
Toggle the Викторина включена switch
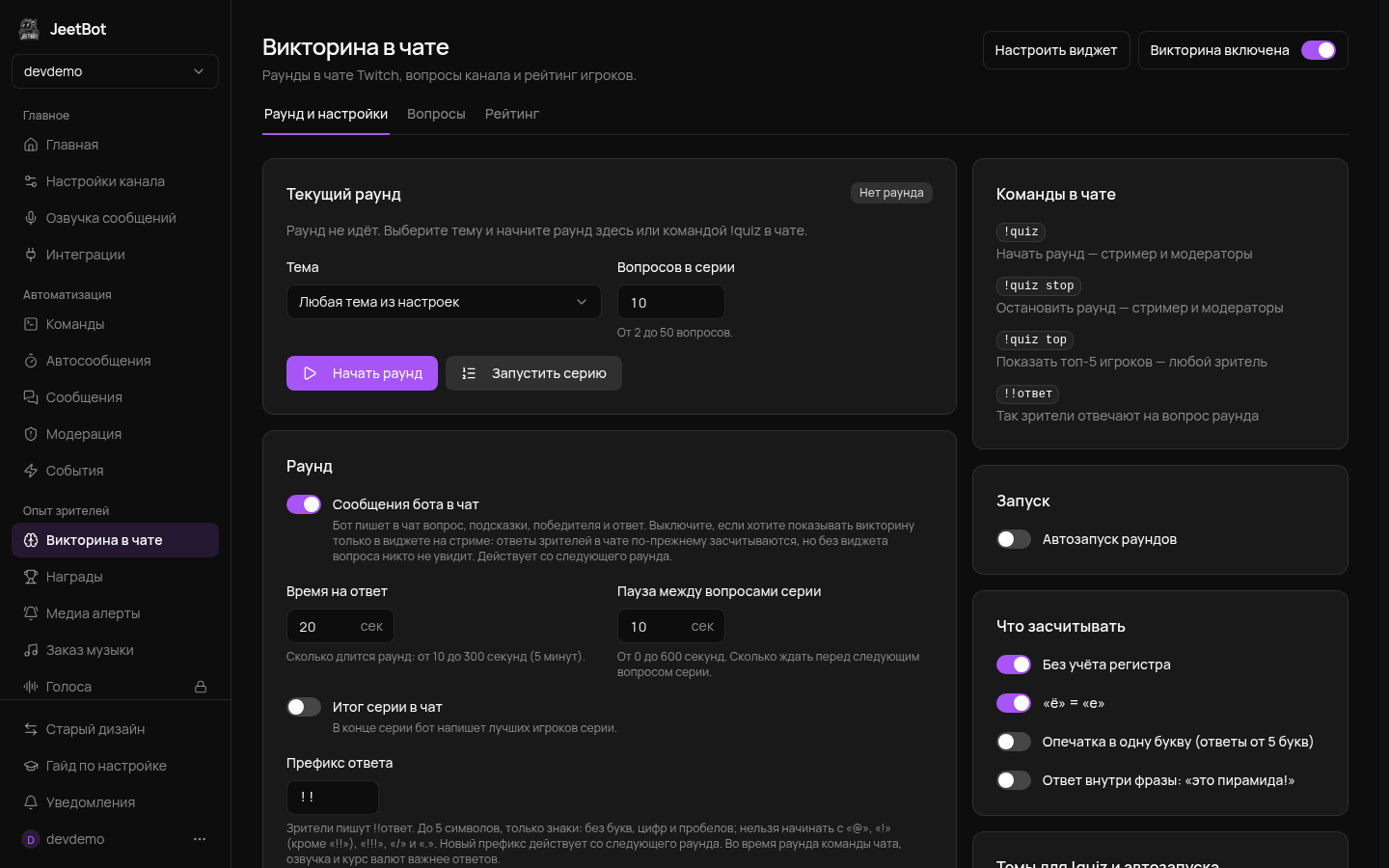click(1319, 50)
